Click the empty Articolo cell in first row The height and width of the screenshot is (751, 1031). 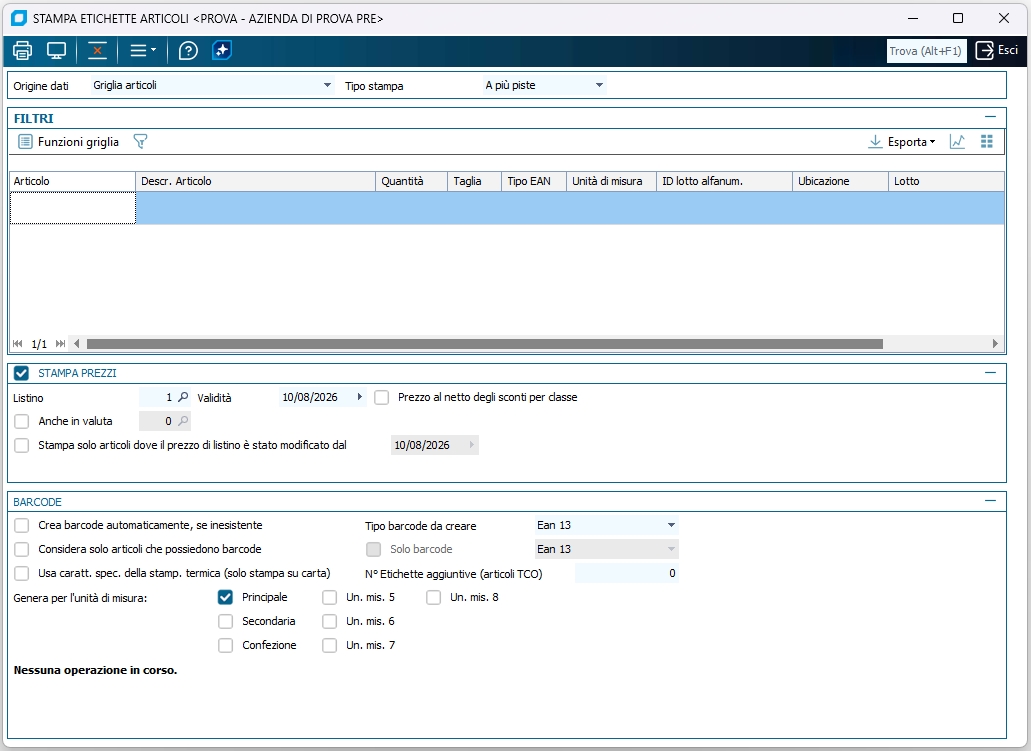coord(72,208)
